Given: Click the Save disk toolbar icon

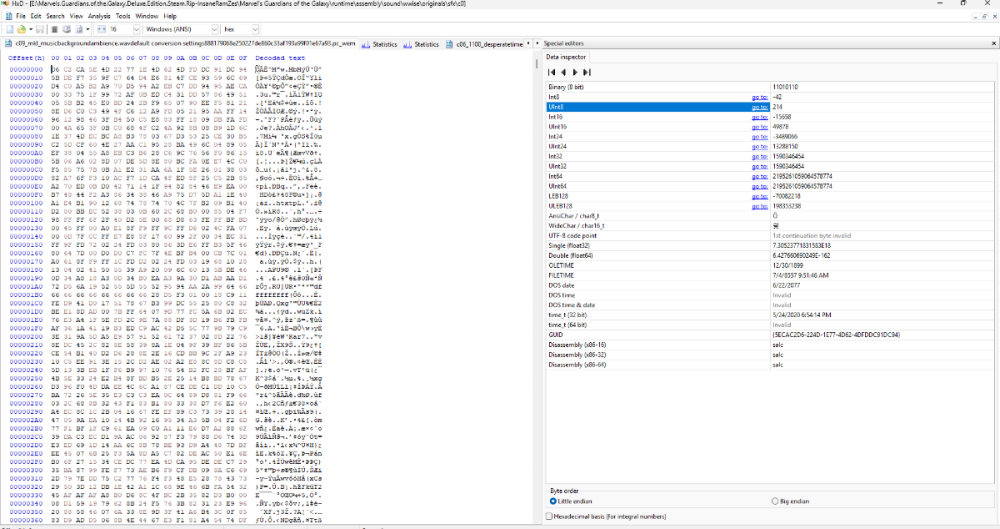Looking at the screenshot, I should click(40, 29).
